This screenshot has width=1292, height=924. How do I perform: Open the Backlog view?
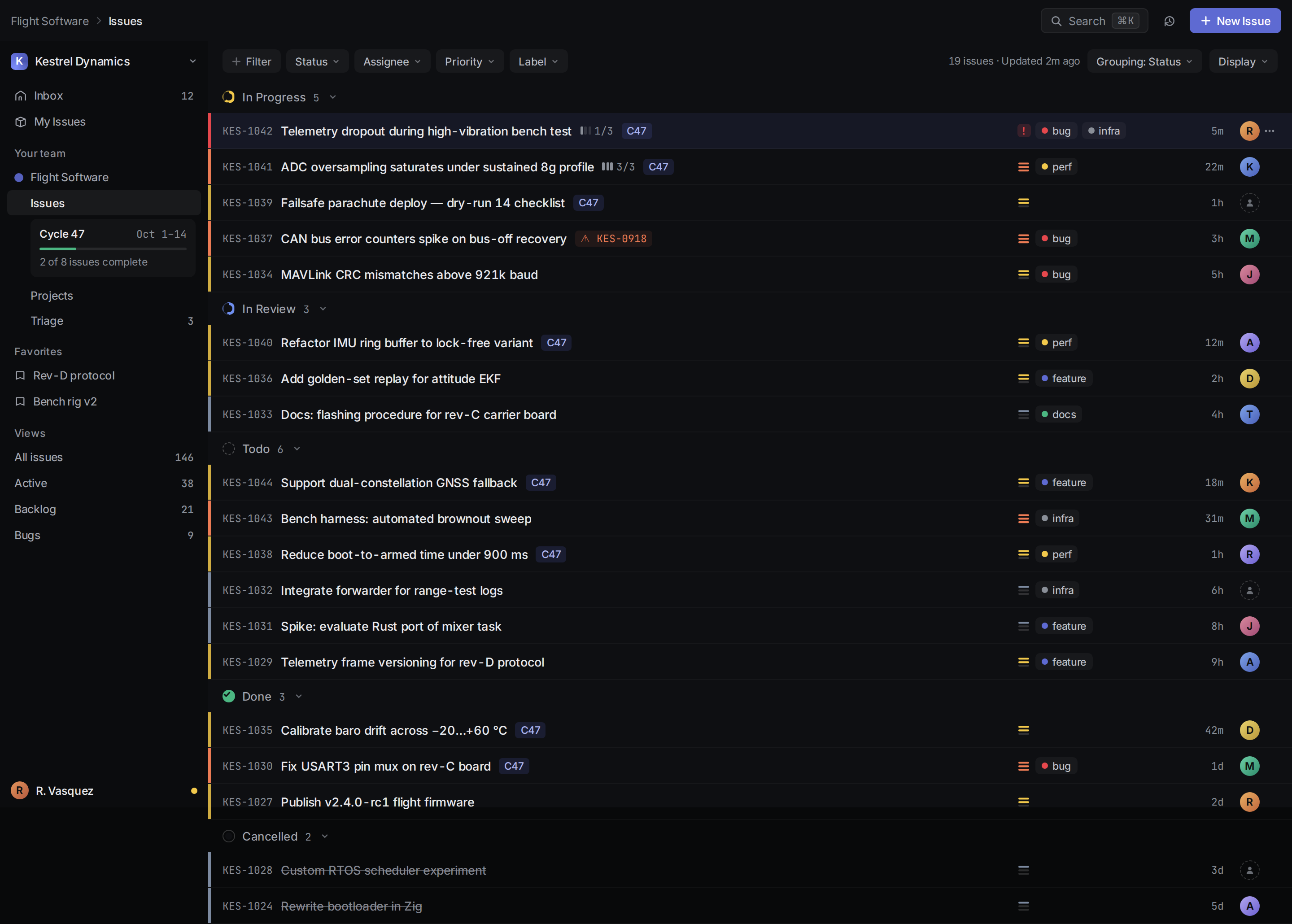pos(104,509)
